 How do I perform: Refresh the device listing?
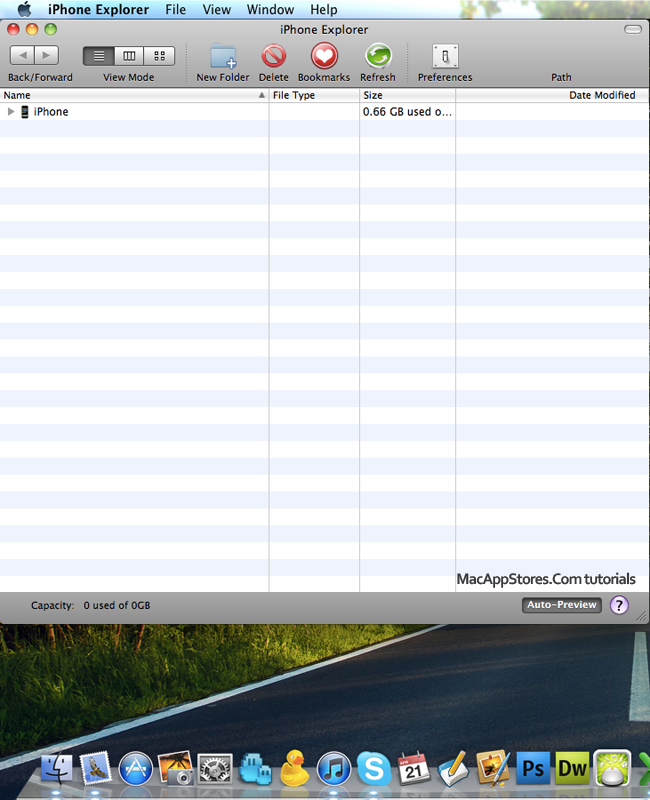(378, 56)
